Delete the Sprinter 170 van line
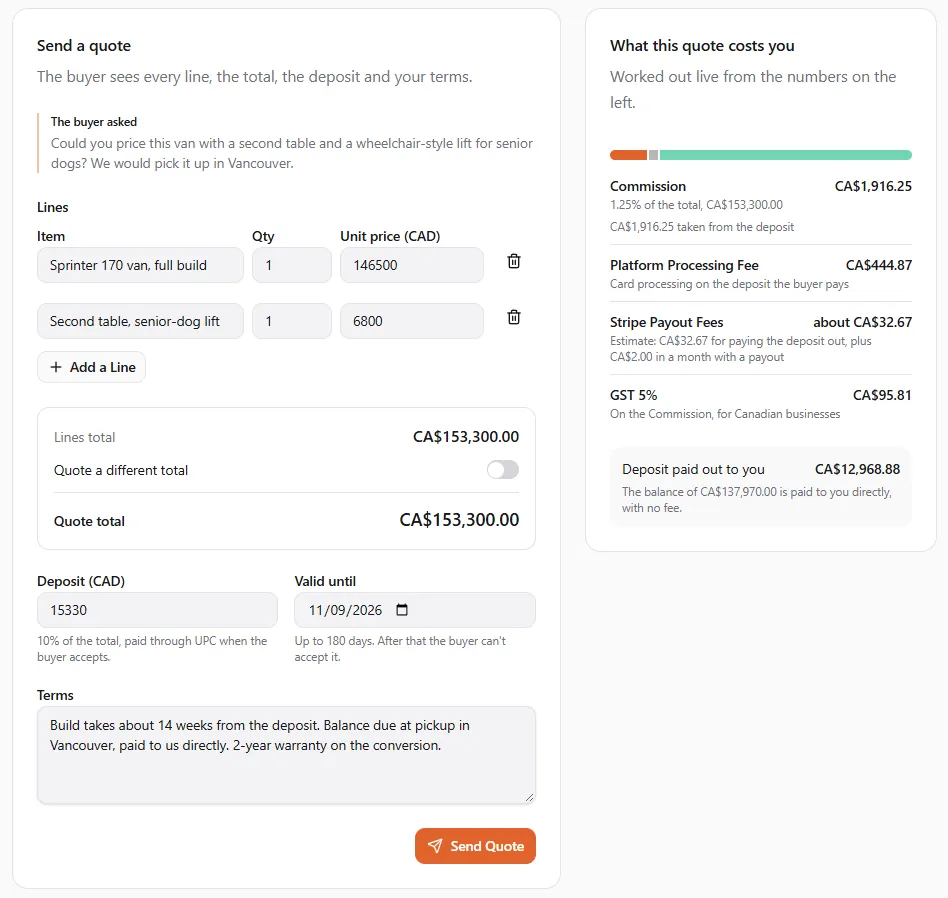The height and width of the screenshot is (898, 948). point(513,261)
